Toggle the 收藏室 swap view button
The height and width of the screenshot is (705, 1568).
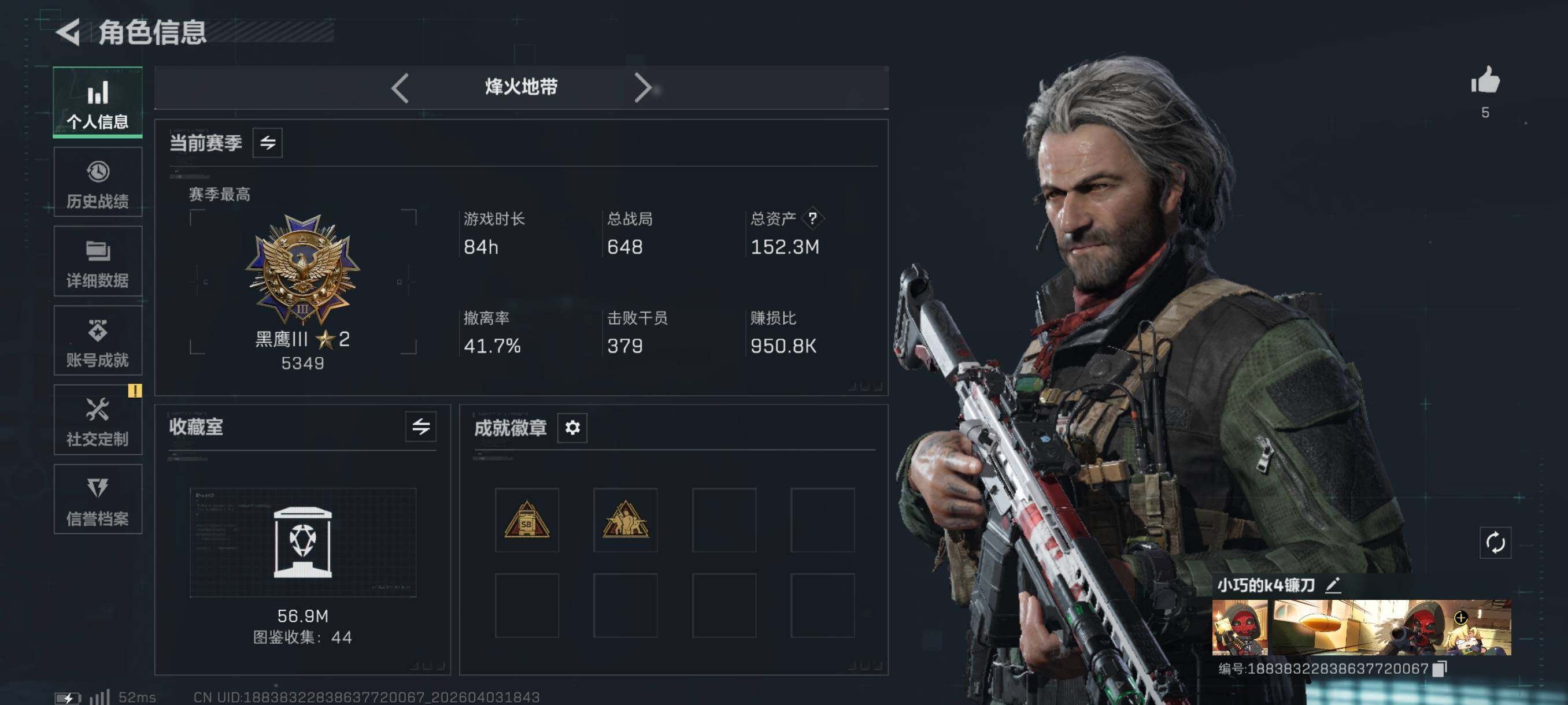pyautogui.click(x=420, y=426)
